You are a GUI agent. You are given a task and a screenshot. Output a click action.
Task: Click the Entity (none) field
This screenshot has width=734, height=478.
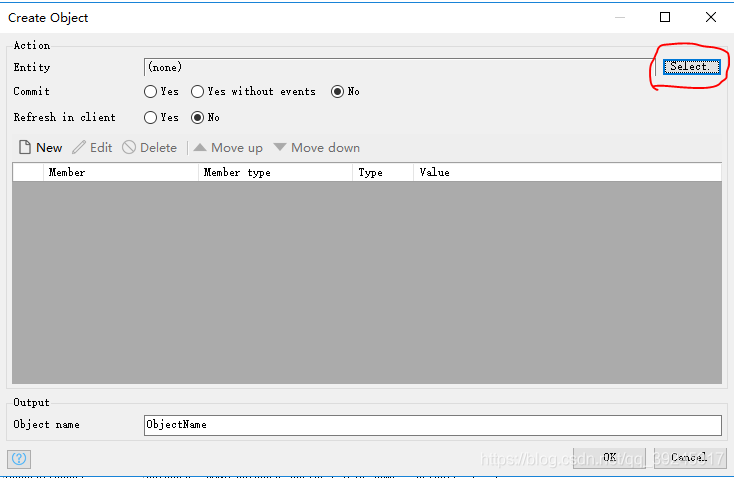400,68
